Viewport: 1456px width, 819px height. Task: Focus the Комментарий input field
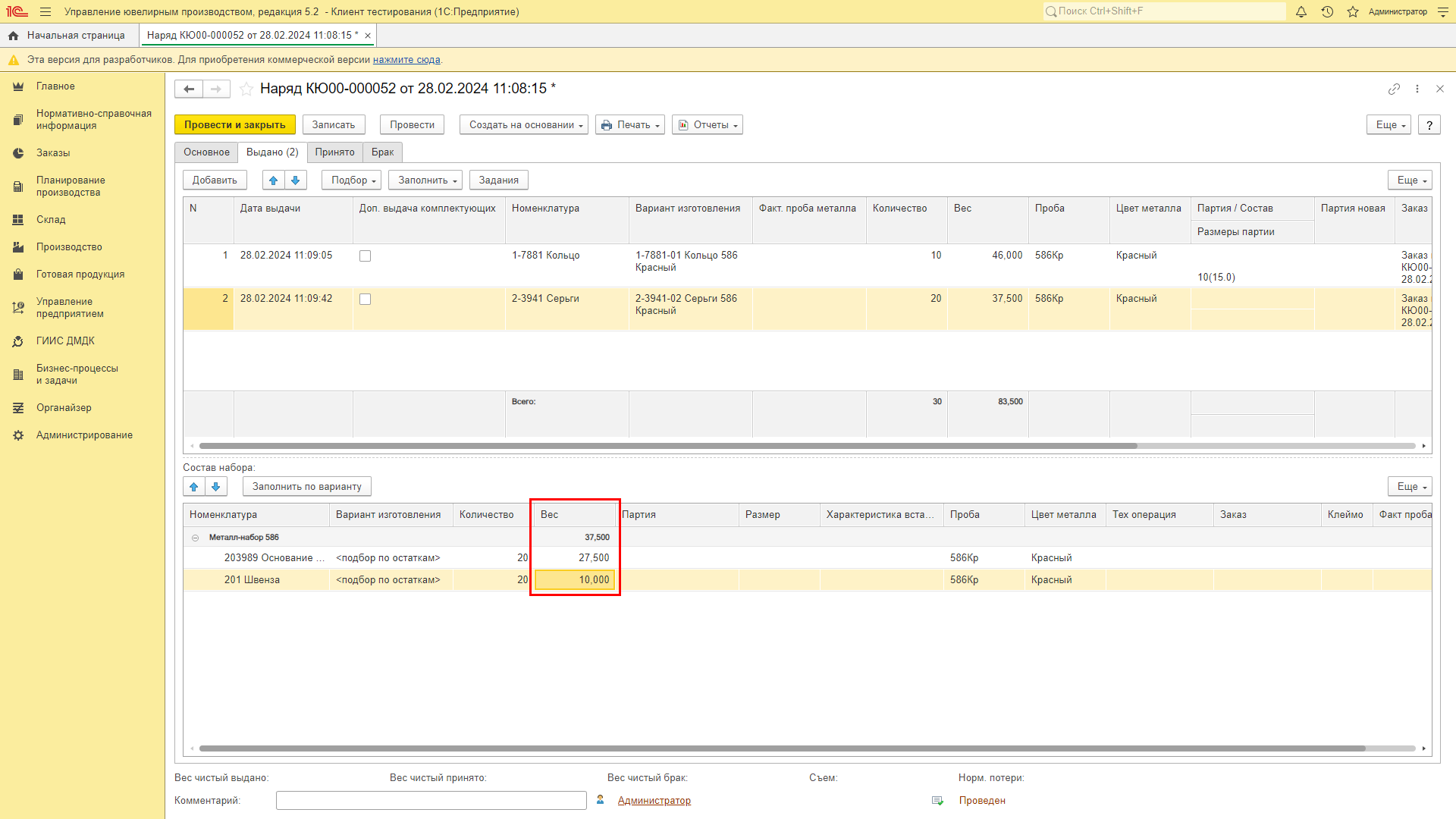[431, 801]
